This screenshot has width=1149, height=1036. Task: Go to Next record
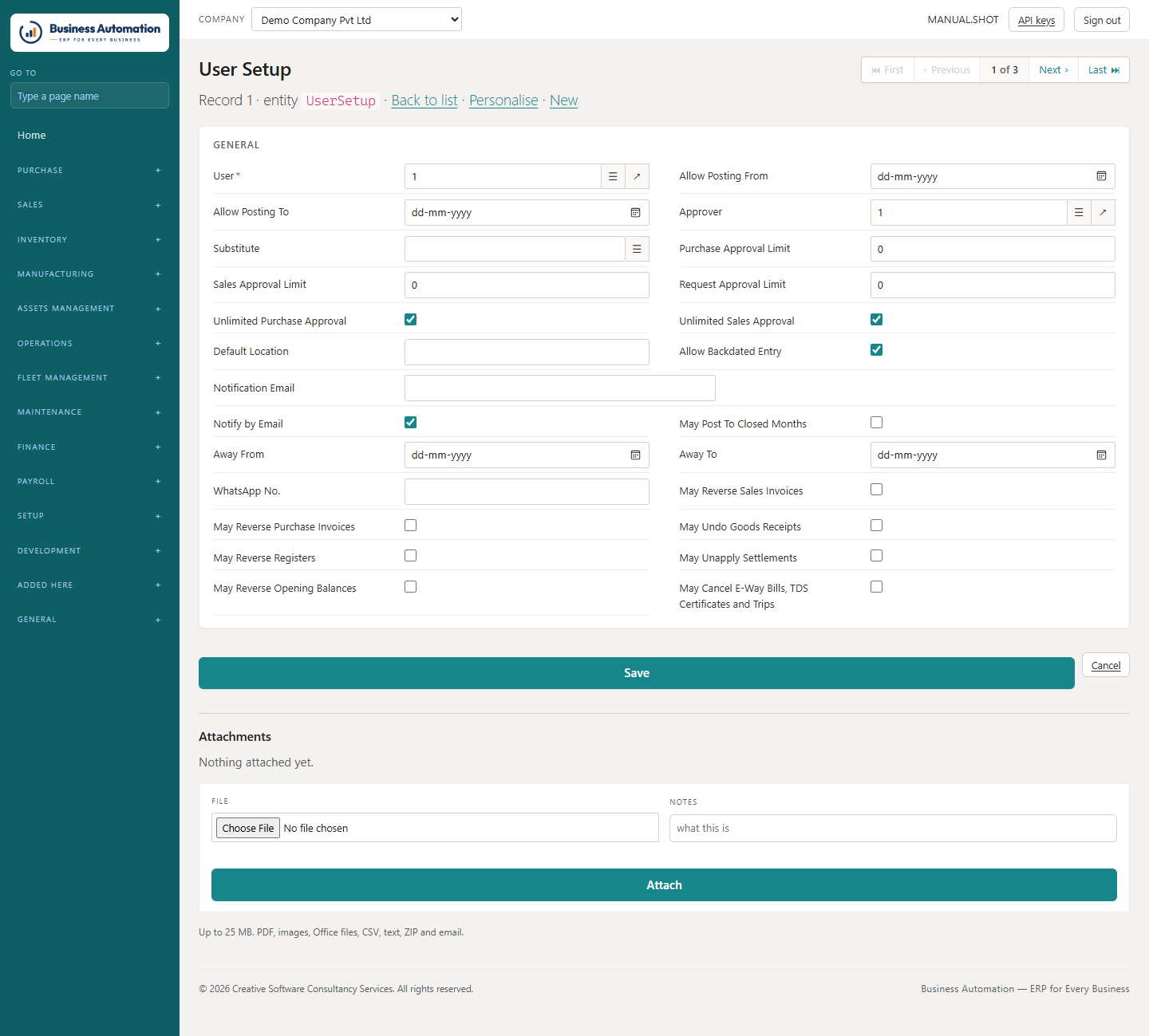coord(1053,70)
